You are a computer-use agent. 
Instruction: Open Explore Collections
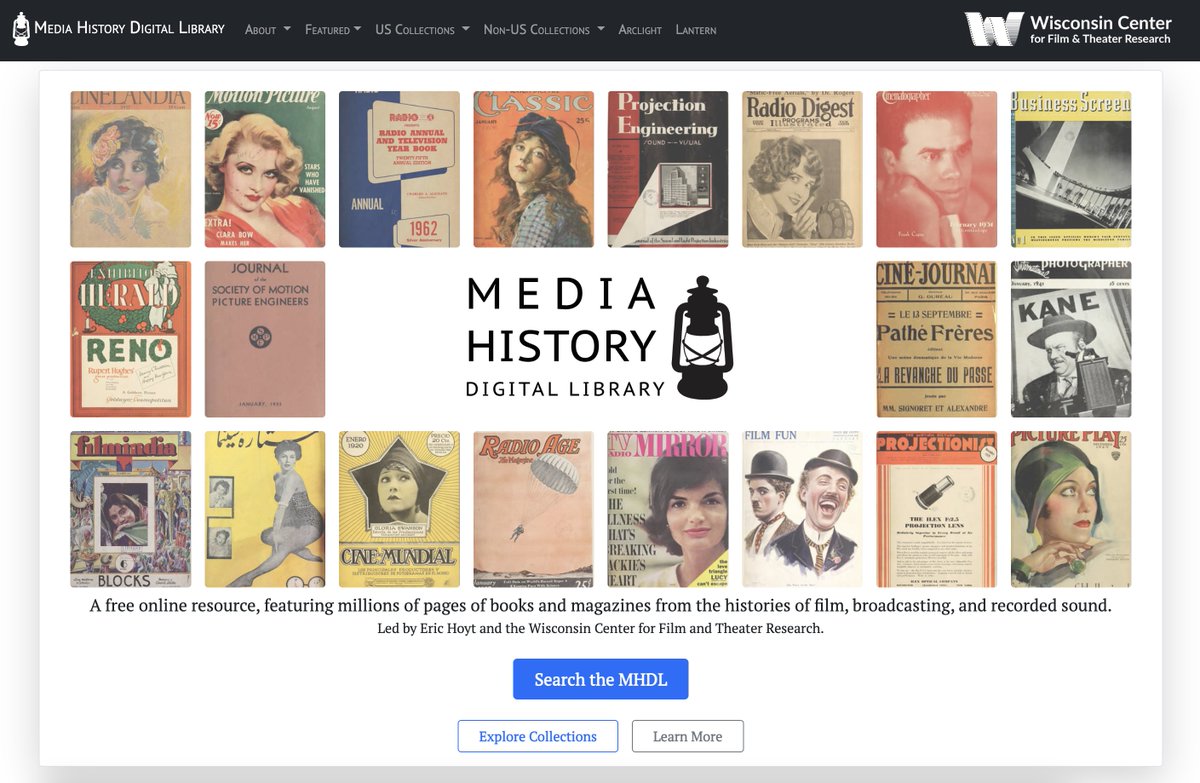point(537,736)
